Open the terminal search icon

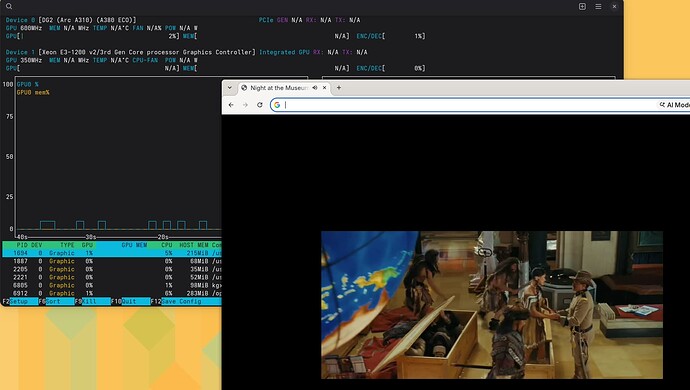(9, 7)
